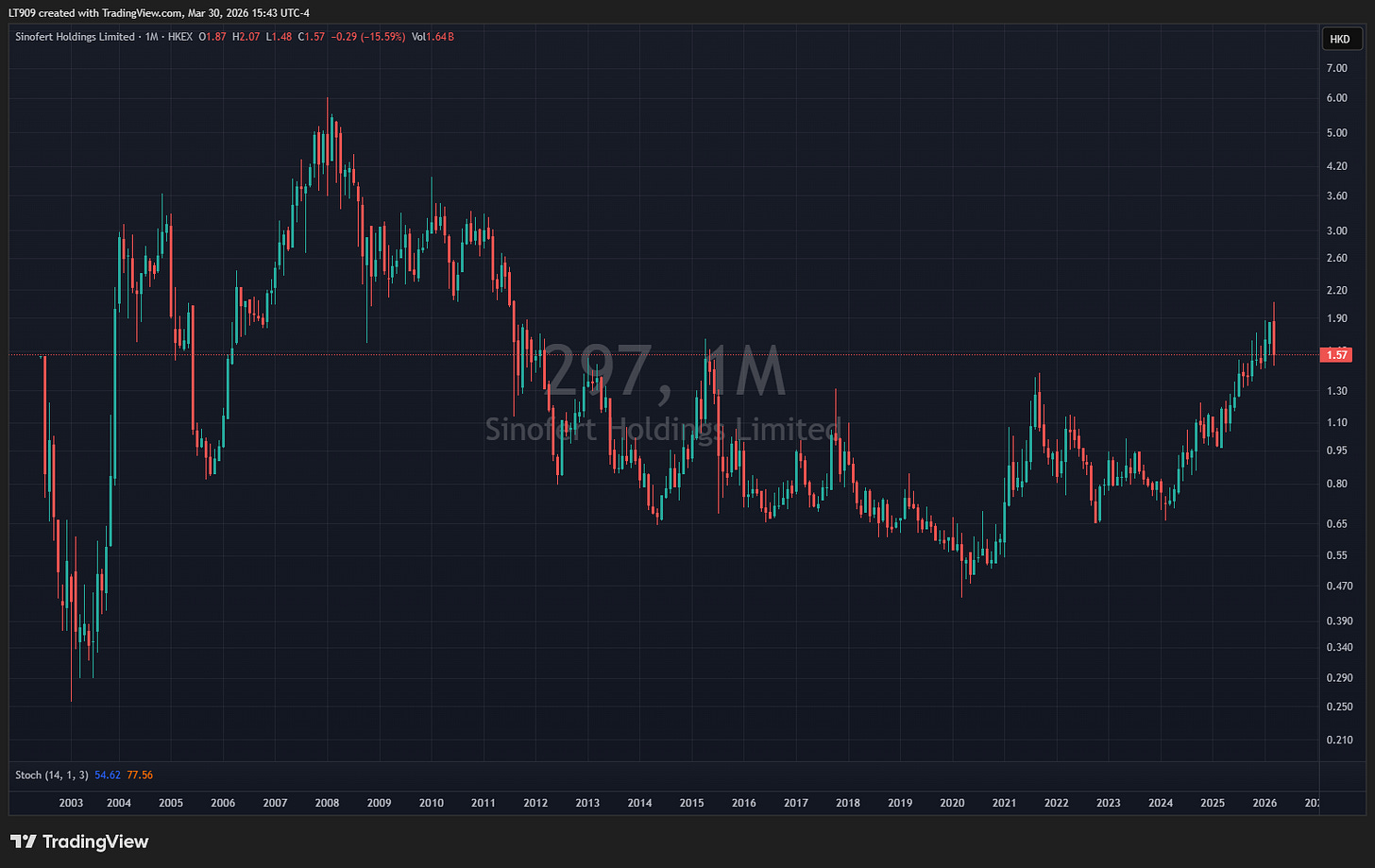Click the 2003 label on the time axis
Image resolution: width=1375 pixels, height=868 pixels.
click(71, 804)
